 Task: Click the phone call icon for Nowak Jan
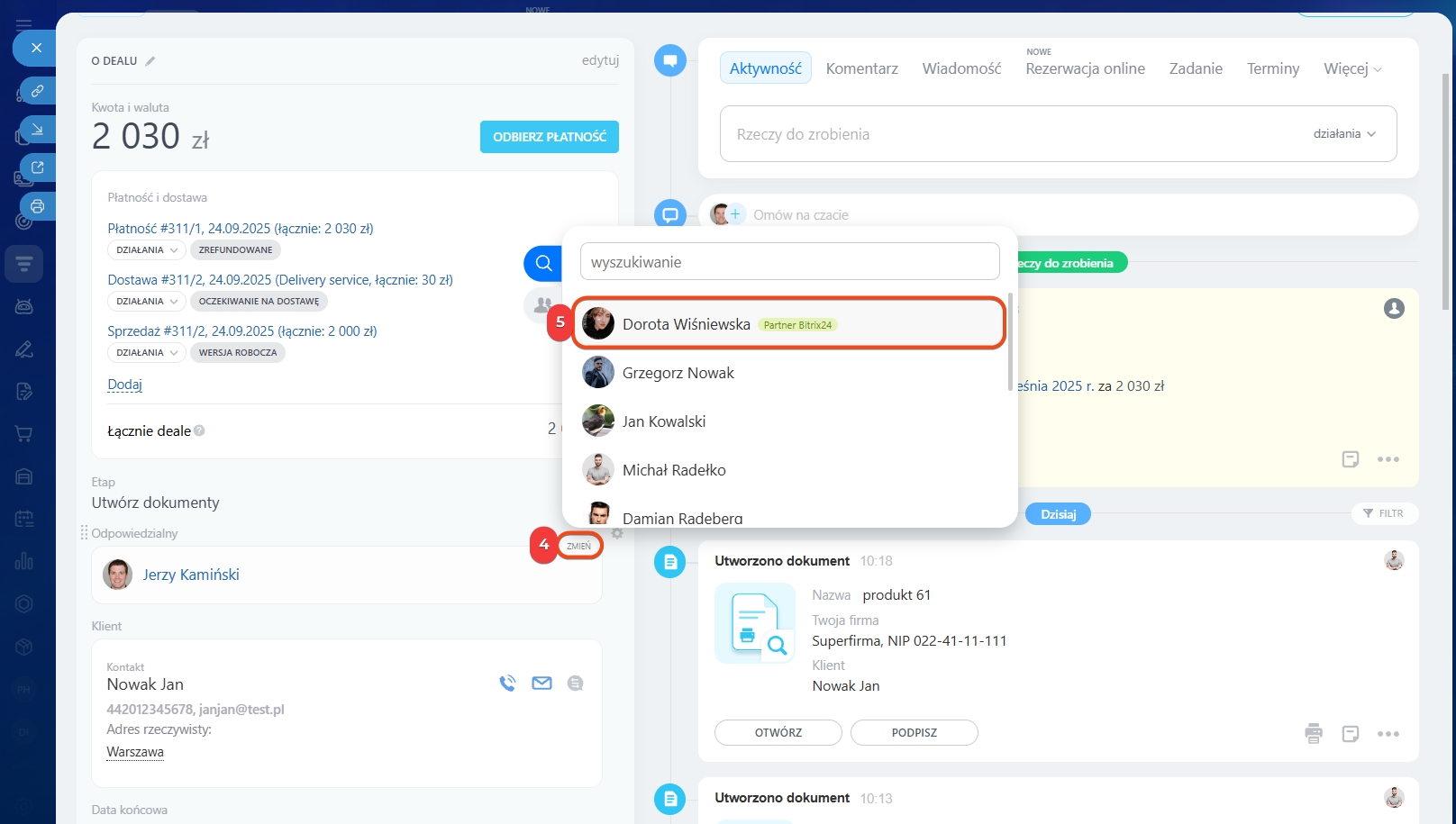point(507,684)
